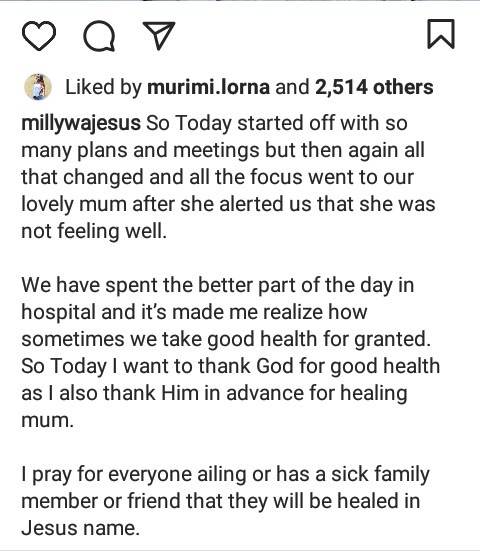
Task: Click the standalone "mum." line
Action: click(48, 421)
